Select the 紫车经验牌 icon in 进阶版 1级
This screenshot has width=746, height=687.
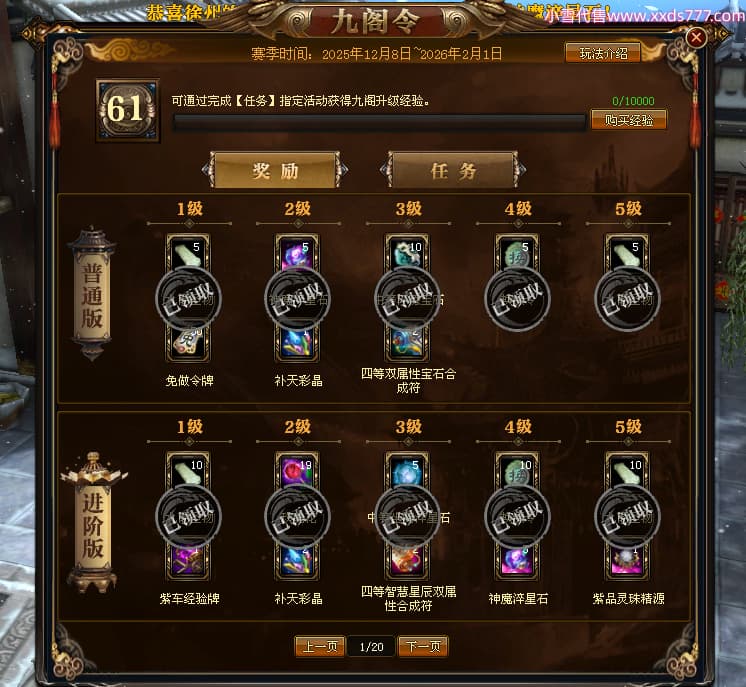coord(188,561)
